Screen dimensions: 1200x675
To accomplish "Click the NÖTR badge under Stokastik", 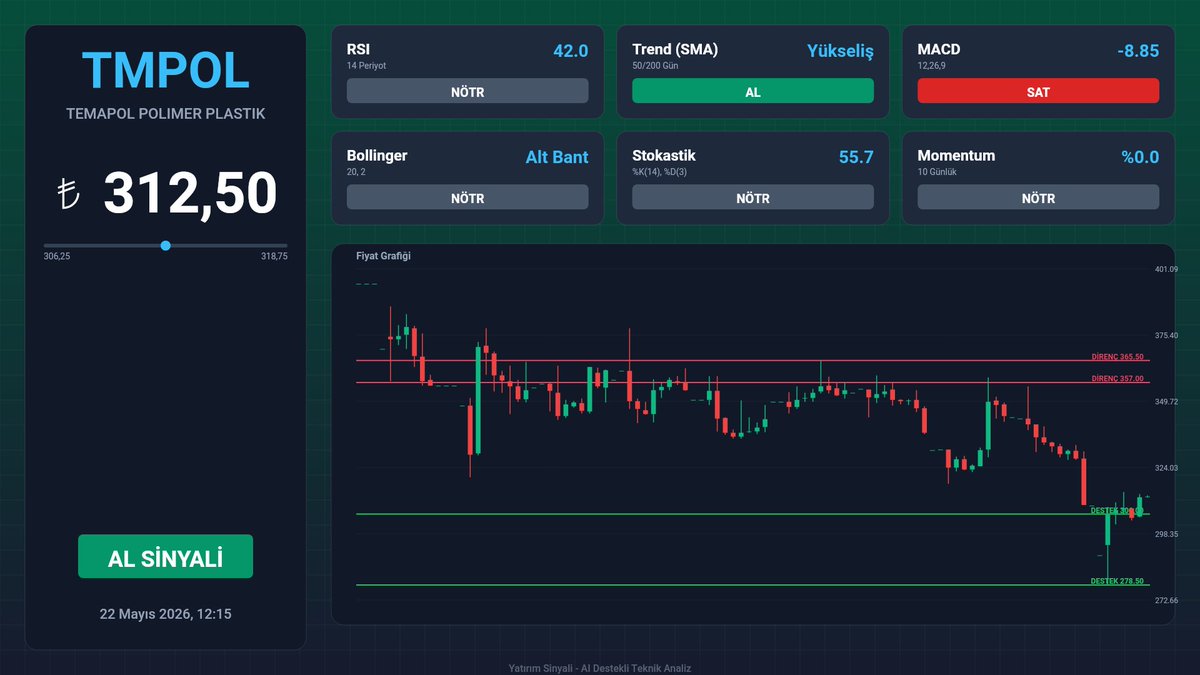I will click(753, 198).
